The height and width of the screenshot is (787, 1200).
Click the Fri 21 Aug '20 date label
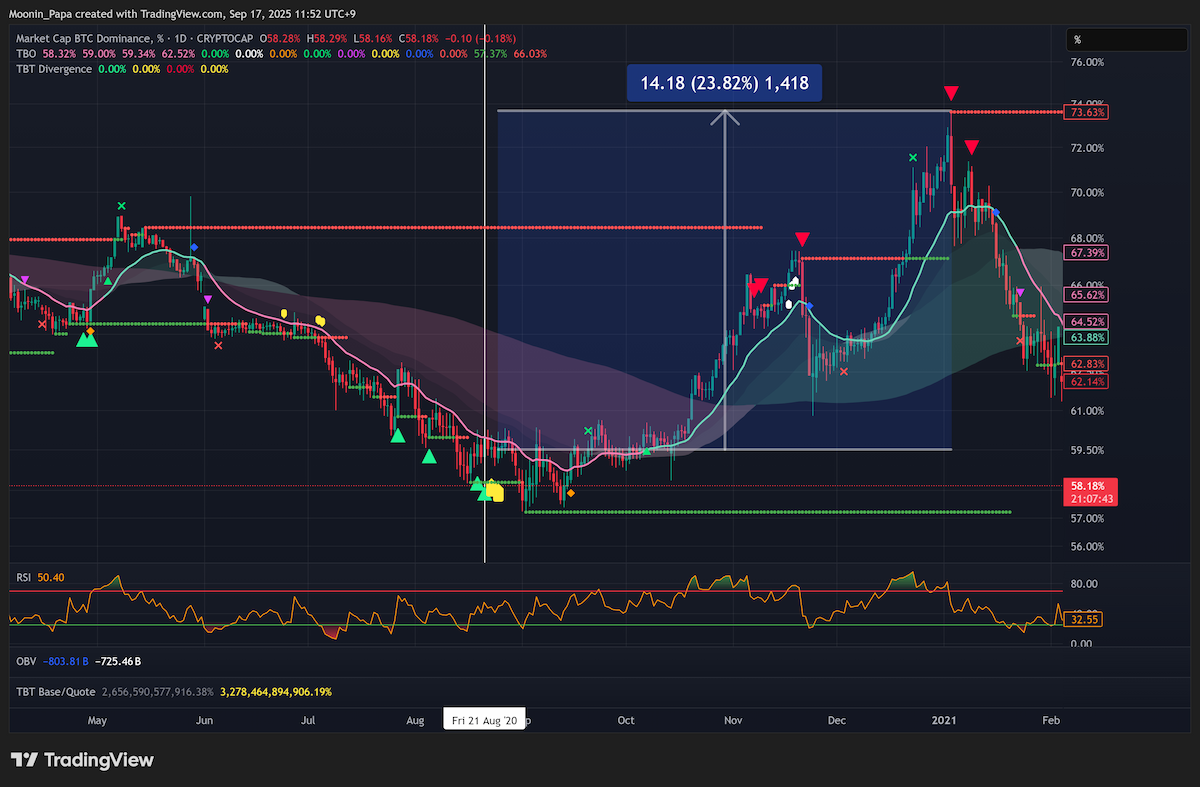tap(485, 720)
